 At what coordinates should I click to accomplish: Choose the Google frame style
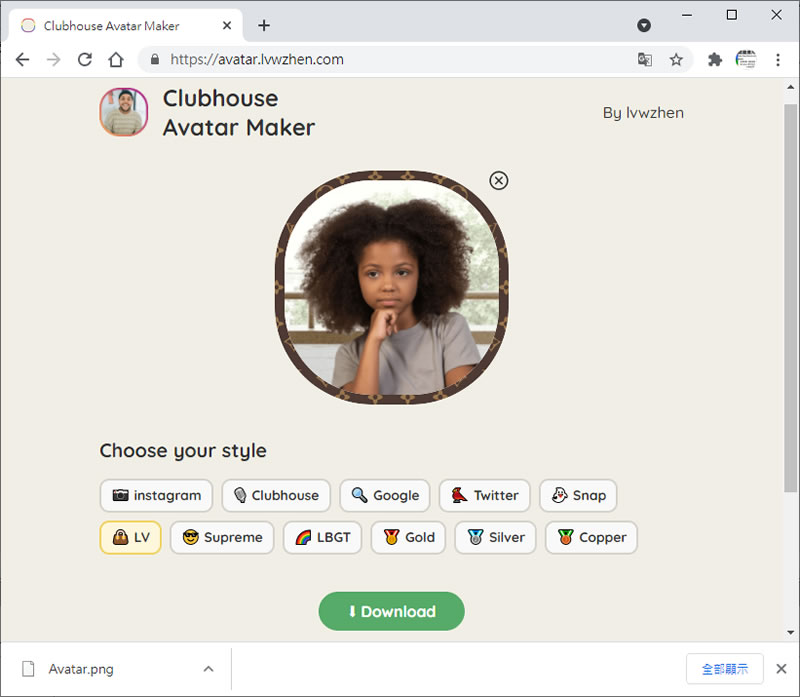pos(385,495)
